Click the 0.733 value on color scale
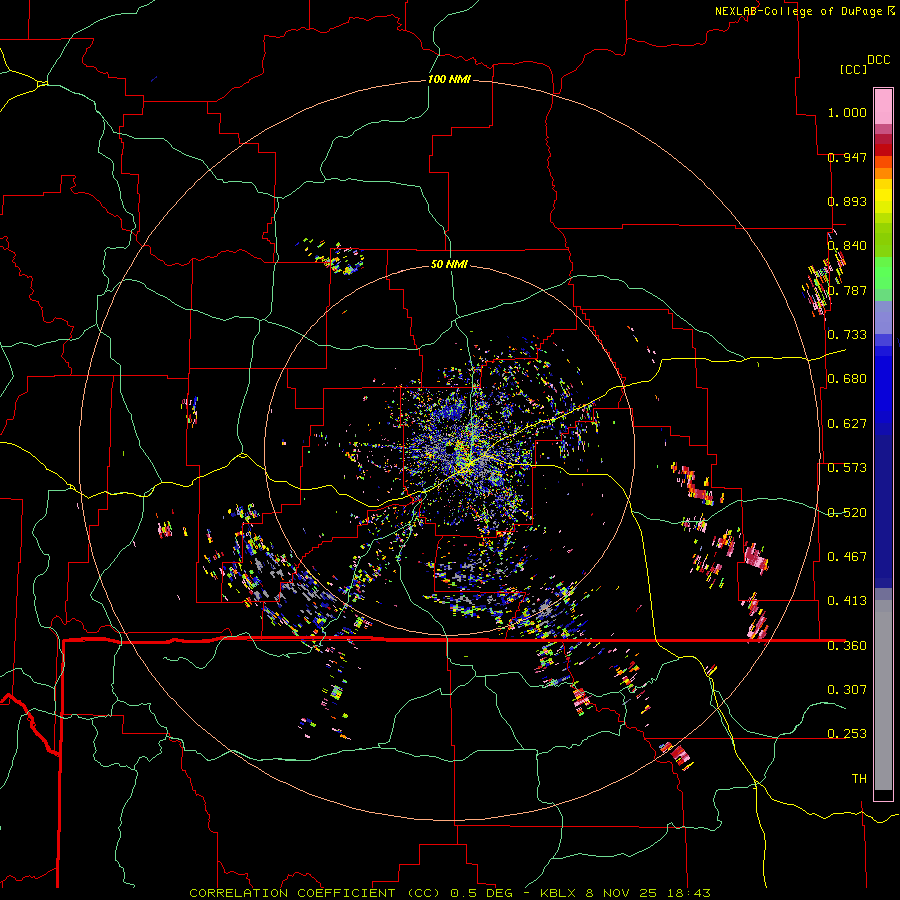This screenshot has height=900, width=900. (847, 335)
